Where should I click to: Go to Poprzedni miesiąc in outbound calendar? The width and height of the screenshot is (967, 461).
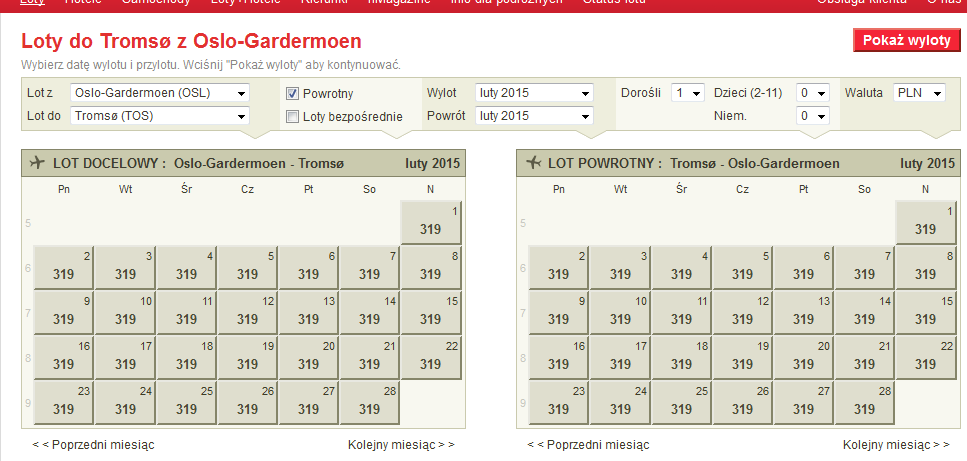click(93, 444)
